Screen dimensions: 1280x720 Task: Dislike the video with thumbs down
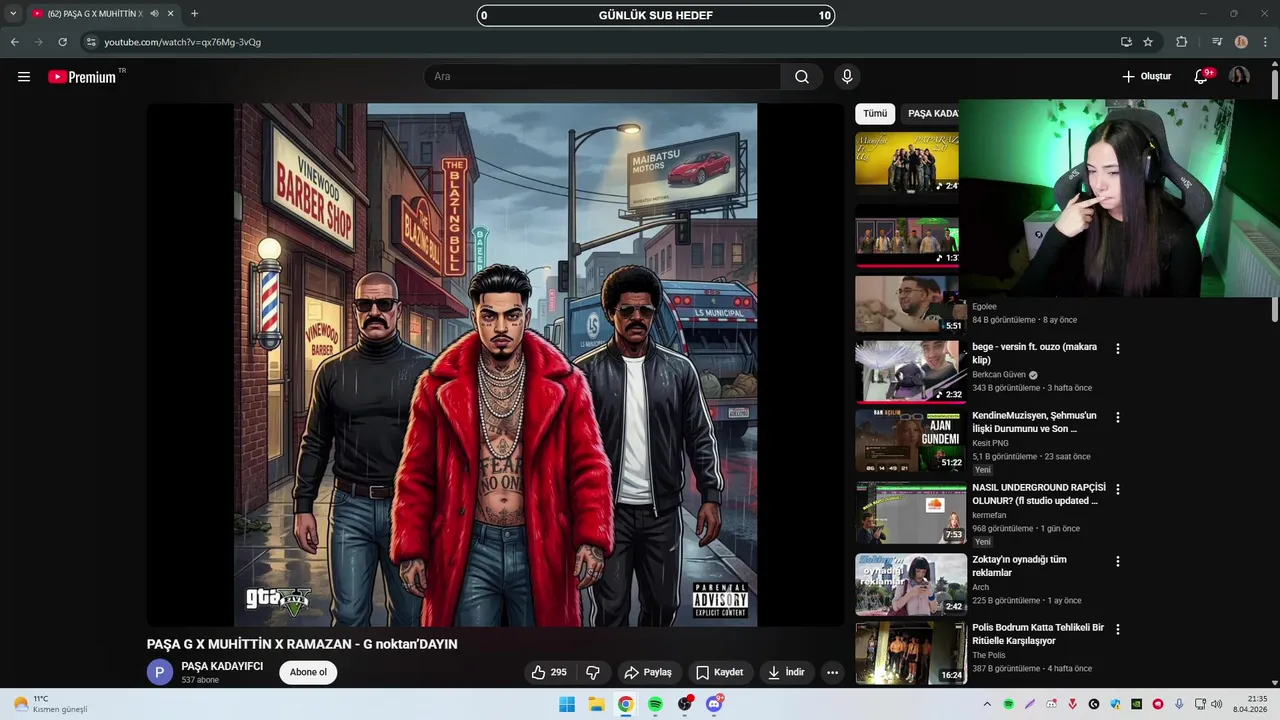[x=592, y=672]
